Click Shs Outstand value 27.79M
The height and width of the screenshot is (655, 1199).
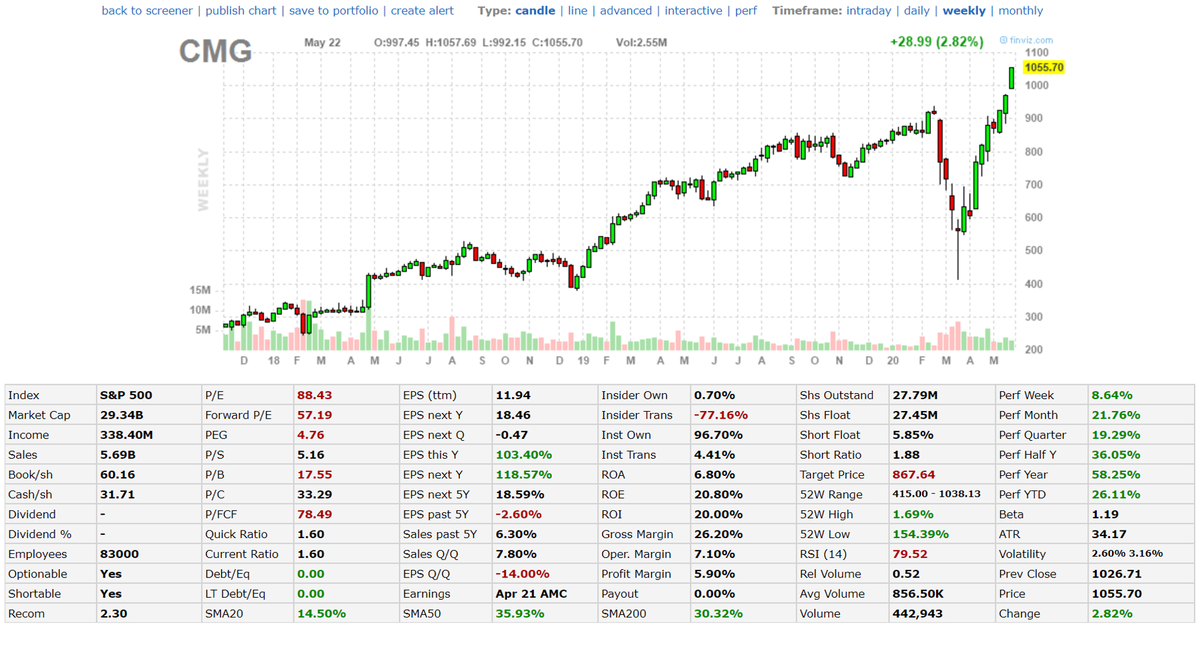915,395
